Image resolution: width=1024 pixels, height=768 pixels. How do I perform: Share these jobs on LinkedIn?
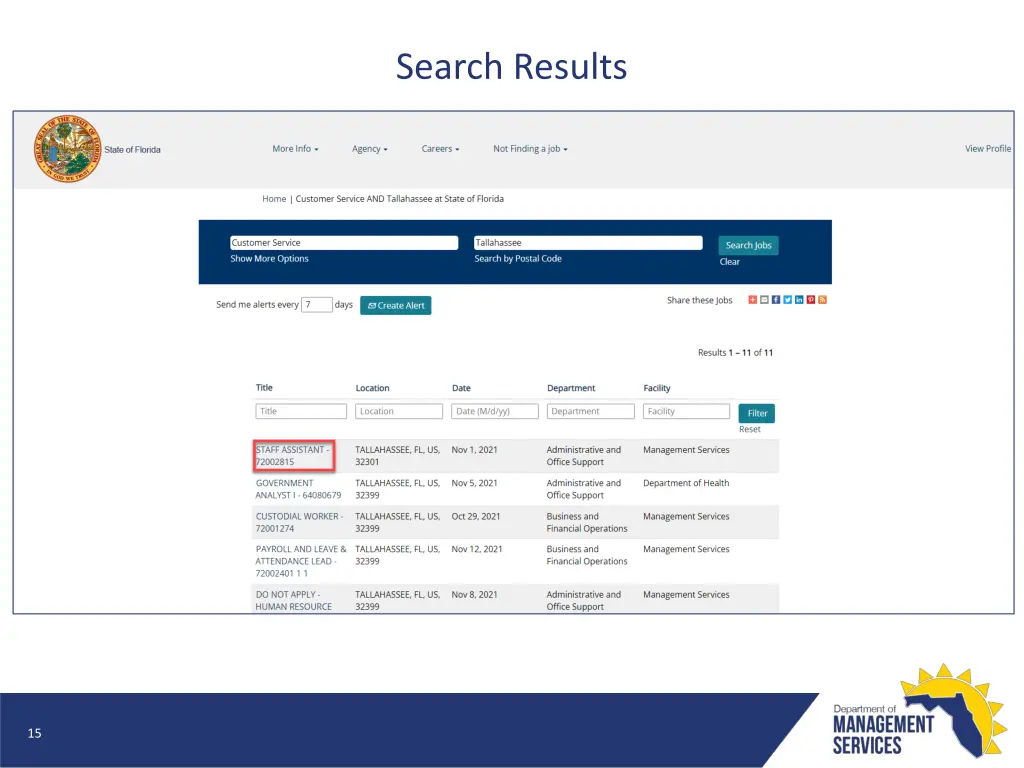pyautogui.click(x=799, y=300)
